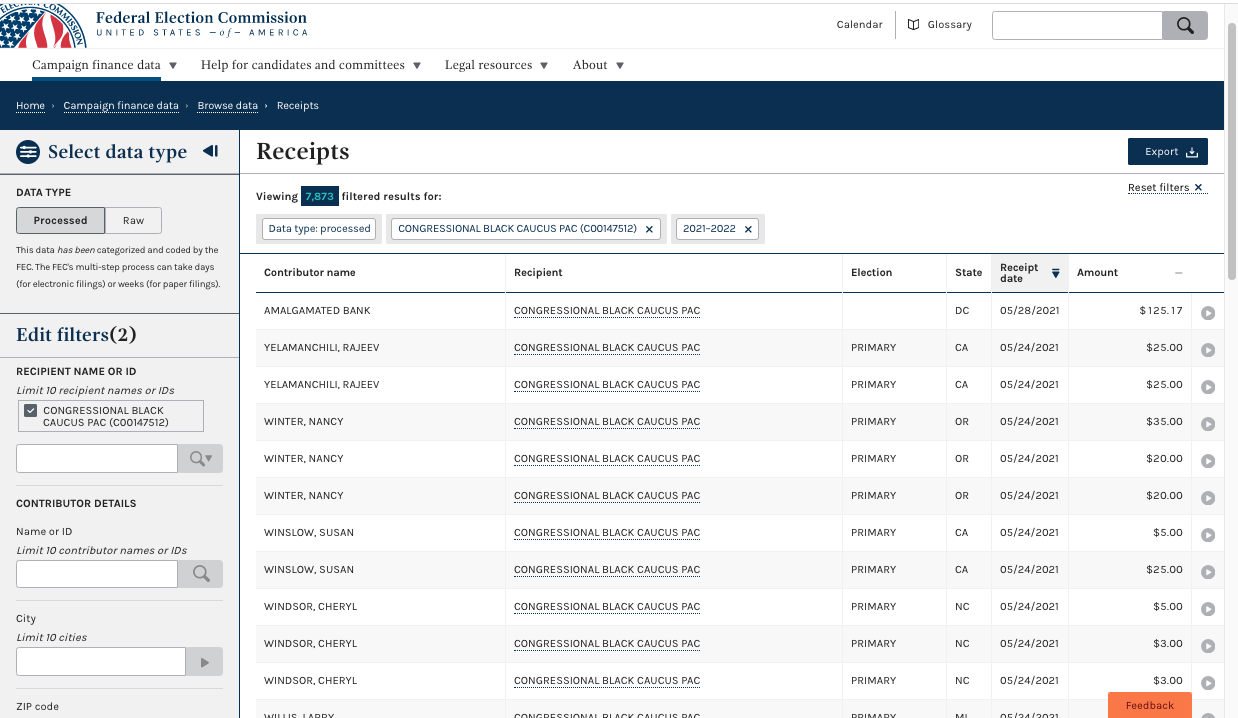The image size is (1238, 718).
Task: Reset filters with the x link
Action: [1167, 188]
